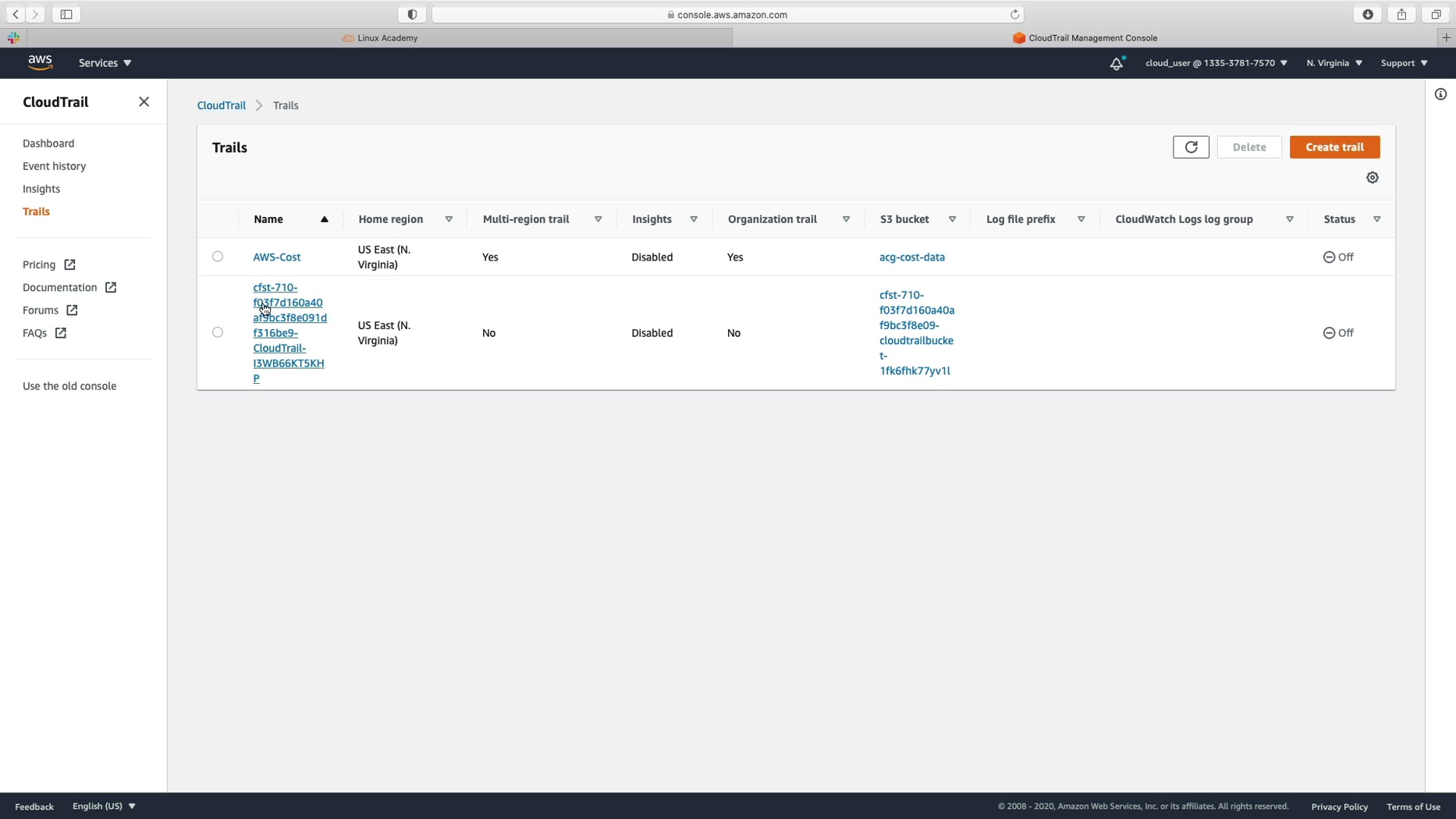The height and width of the screenshot is (819, 1456).
Task: Open the notifications bell
Action: (1117, 63)
